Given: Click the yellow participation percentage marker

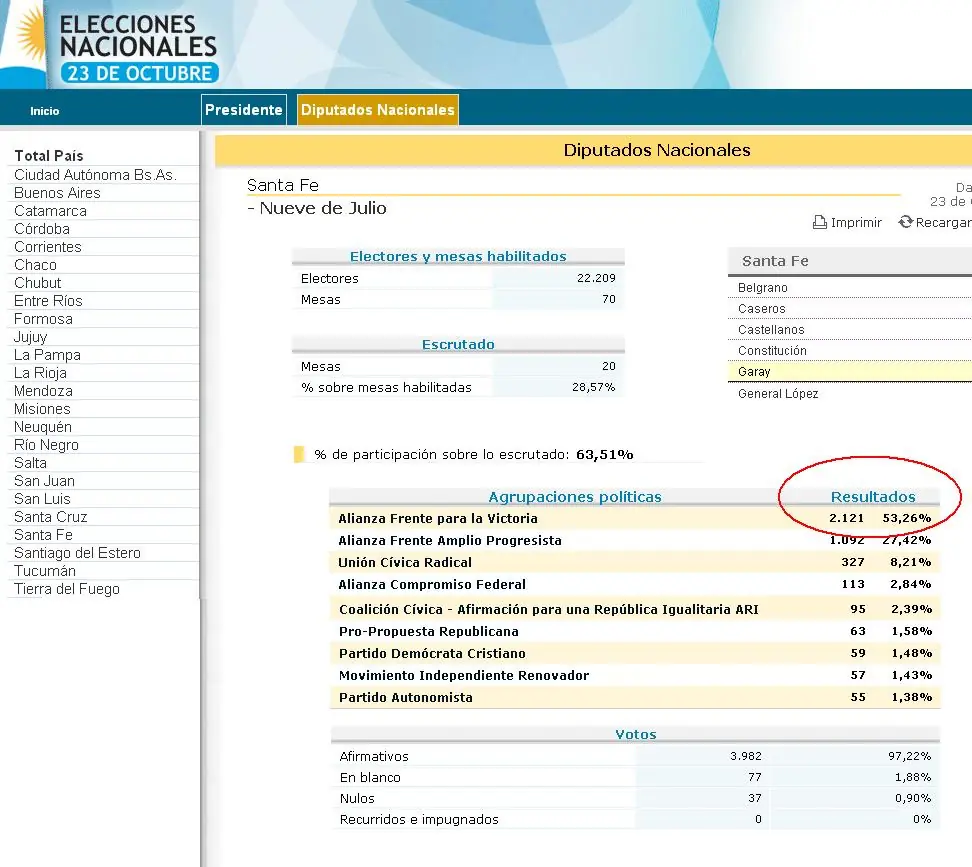Looking at the screenshot, I should pyautogui.click(x=299, y=455).
